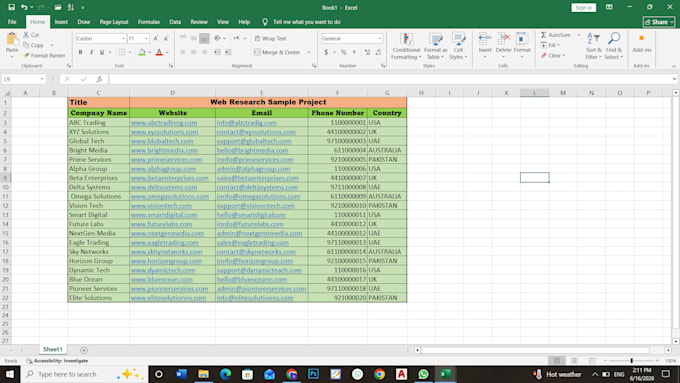Apply Accounting dollar number format
This screenshot has width=680, height=383.
tap(326, 52)
